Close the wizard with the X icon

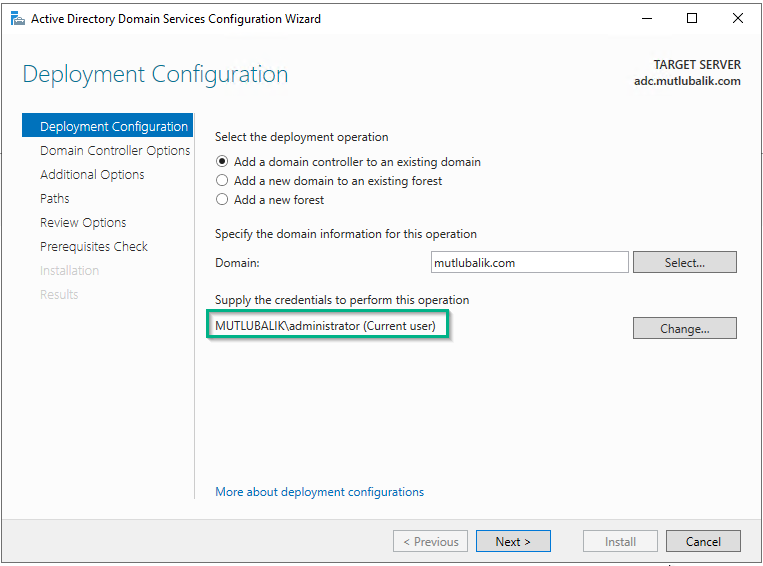[x=737, y=18]
